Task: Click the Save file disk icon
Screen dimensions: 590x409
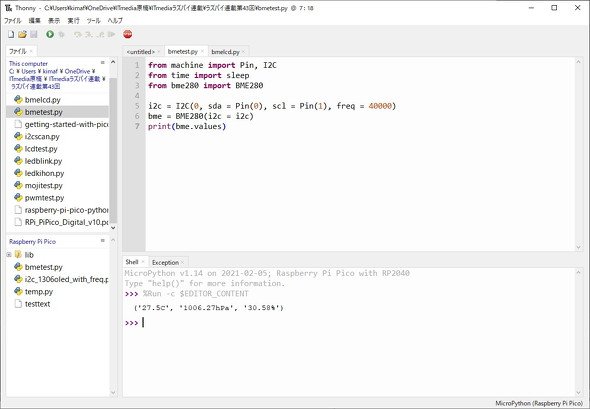Action: (34, 35)
